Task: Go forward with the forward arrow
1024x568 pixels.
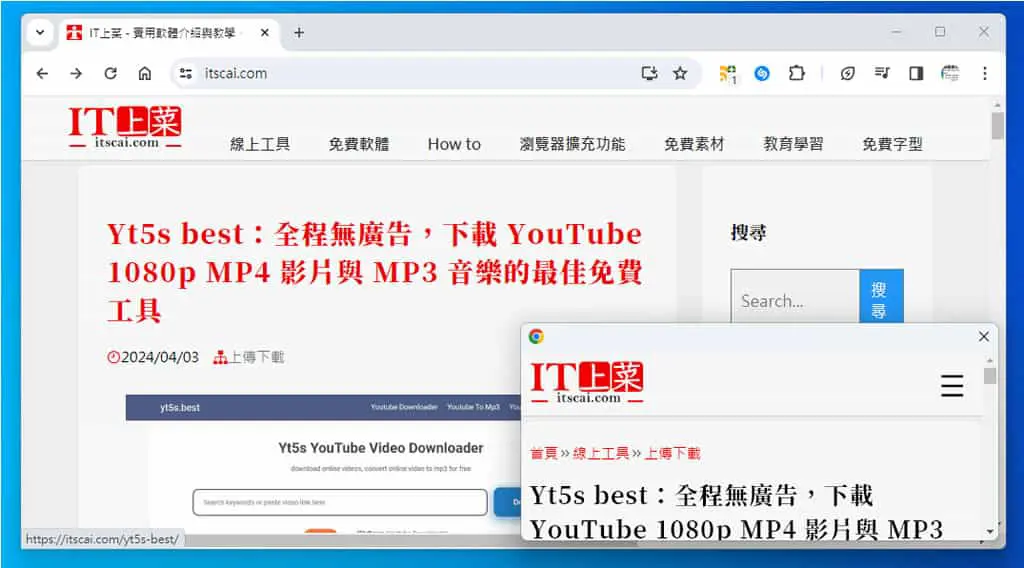Action: 76,74
